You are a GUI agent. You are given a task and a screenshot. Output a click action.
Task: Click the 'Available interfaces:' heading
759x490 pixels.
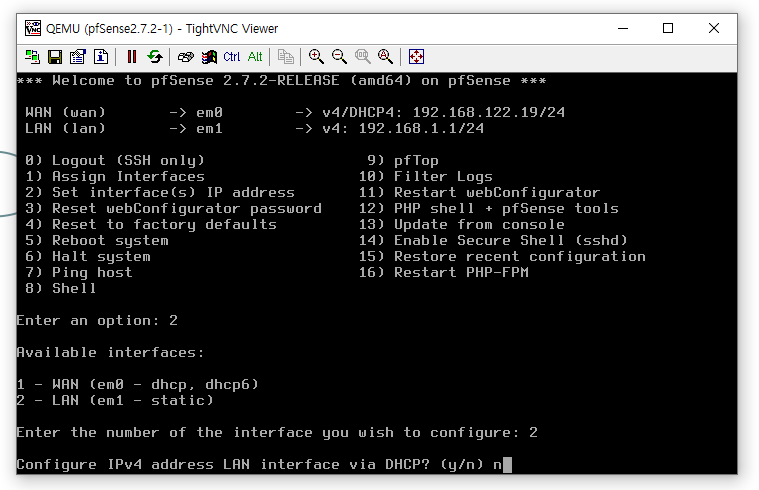coord(110,352)
